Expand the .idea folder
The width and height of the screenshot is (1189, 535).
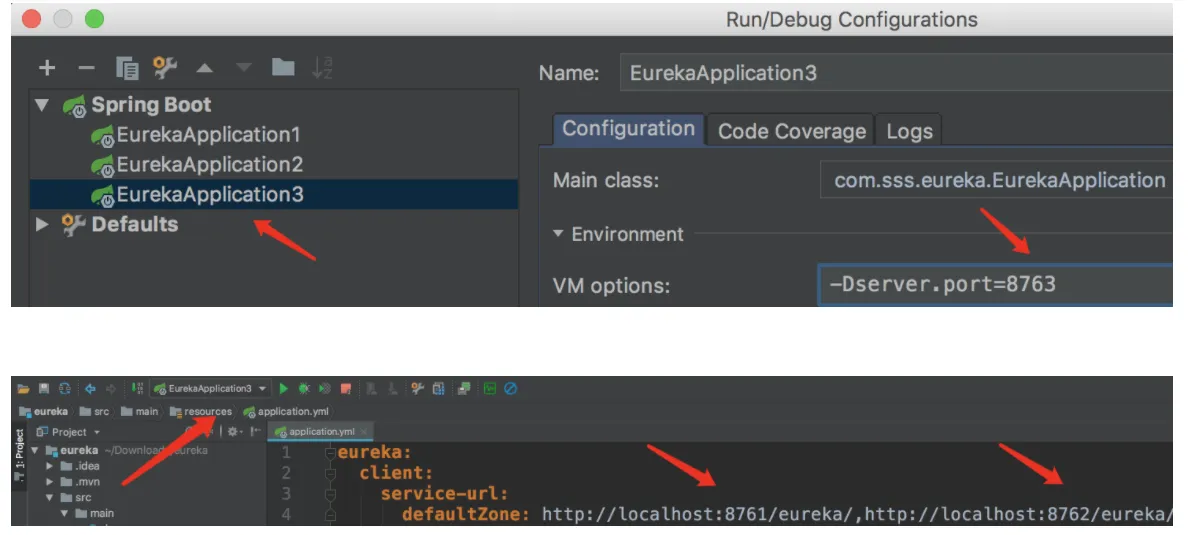point(49,466)
